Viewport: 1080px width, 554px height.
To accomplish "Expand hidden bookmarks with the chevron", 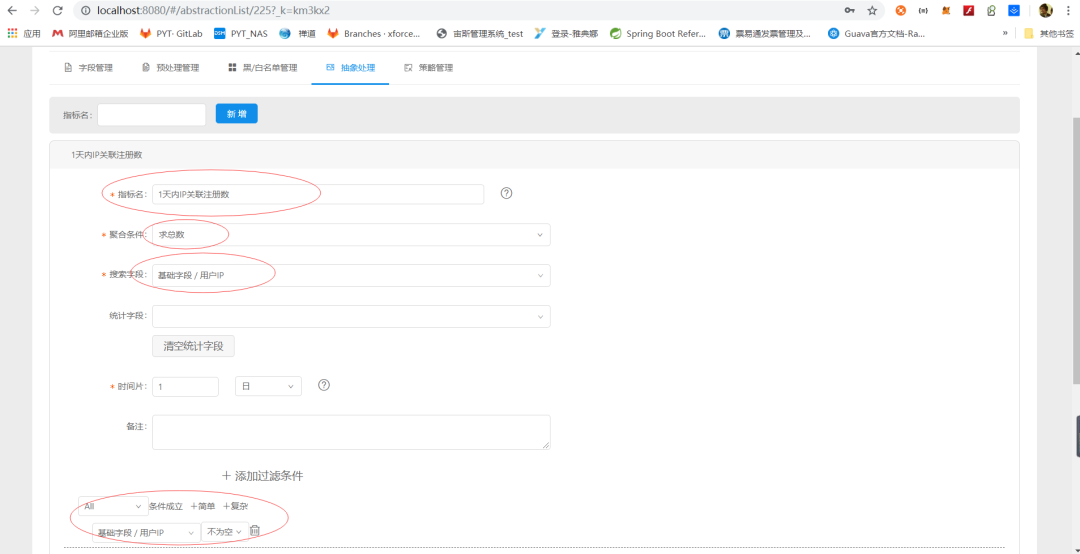I will [x=1005, y=33].
